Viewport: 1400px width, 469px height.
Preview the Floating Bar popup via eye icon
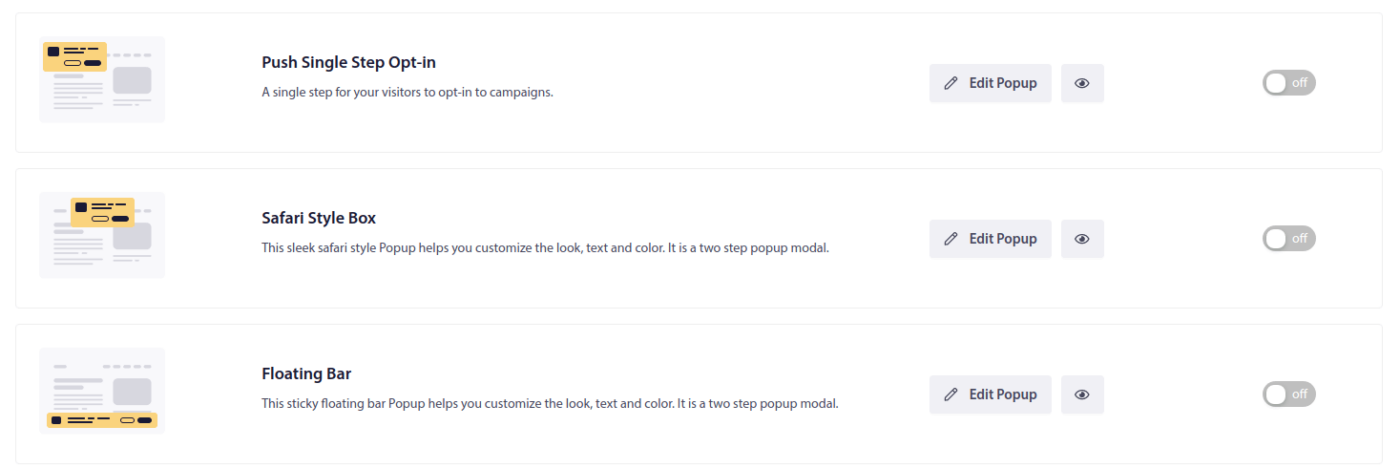pyautogui.click(x=1082, y=395)
